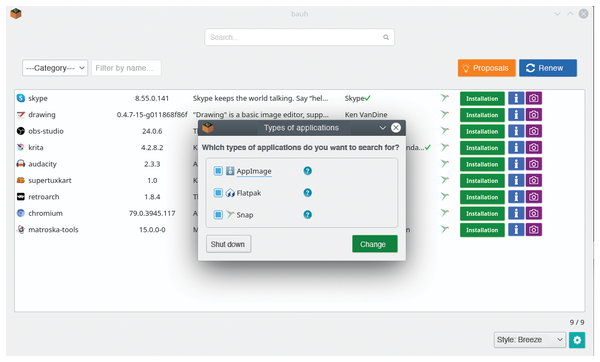Open screenshots camera icon for supertuxkart
The width and height of the screenshot is (600, 362).
(x=533, y=181)
